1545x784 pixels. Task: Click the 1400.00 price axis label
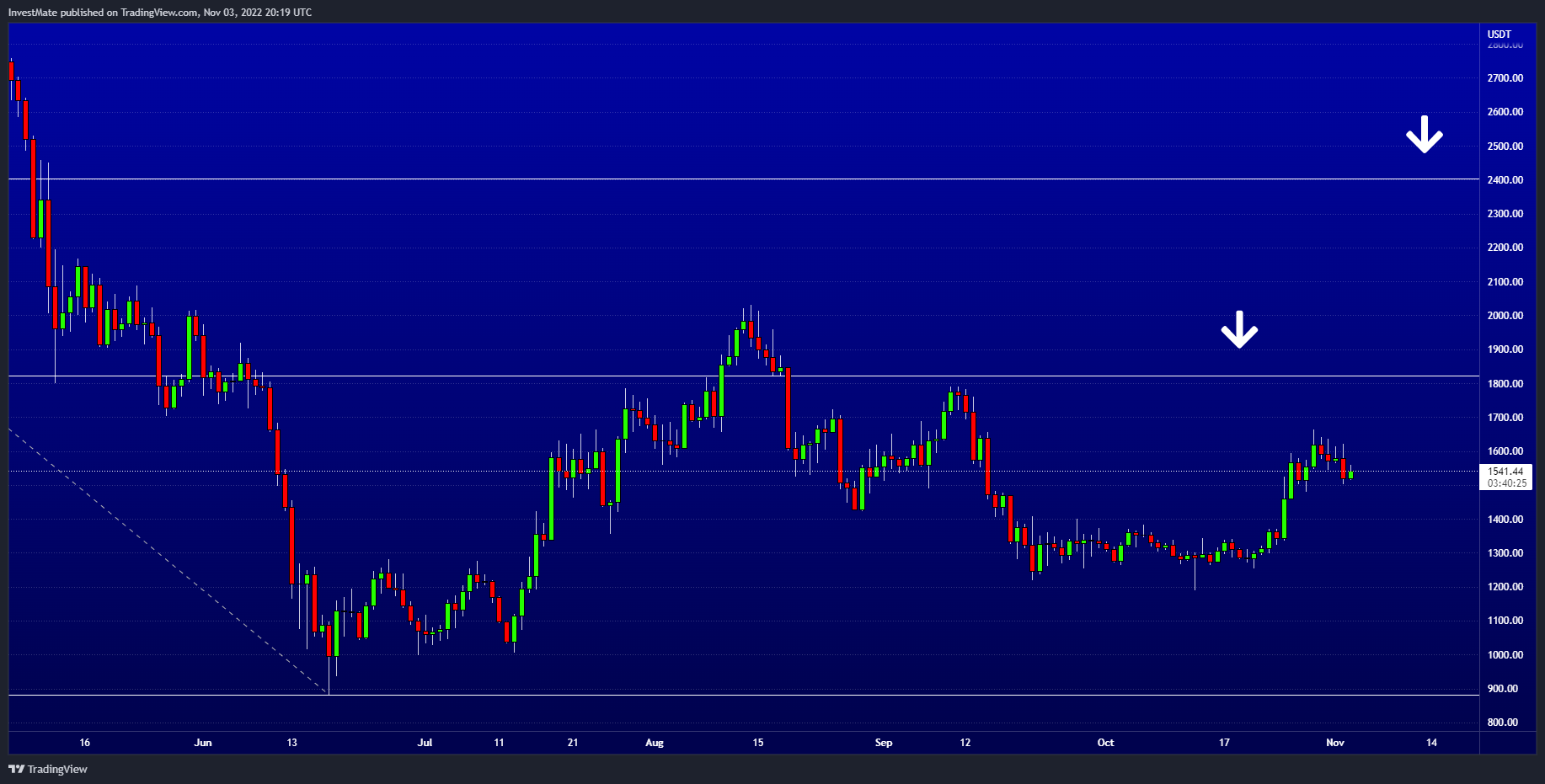pyautogui.click(x=1505, y=520)
